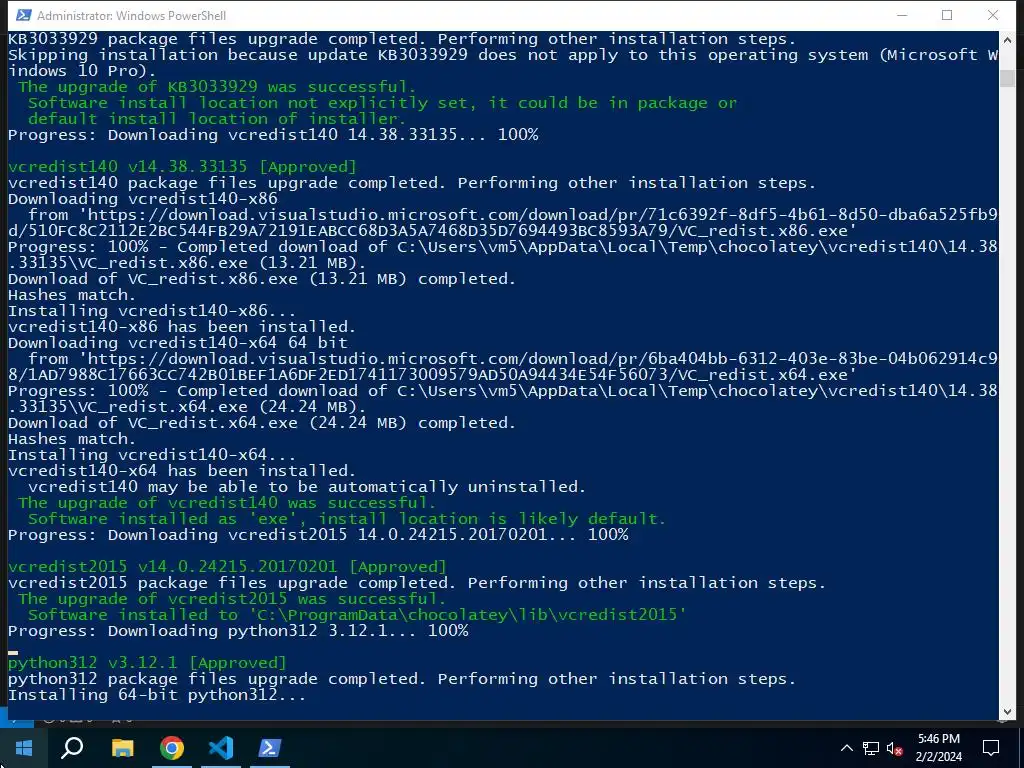Image resolution: width=1024 pixels, height=768 pixels.
Task: Click 'Installing vcredist140-x86...' line
Action: [x=152, y=311]
